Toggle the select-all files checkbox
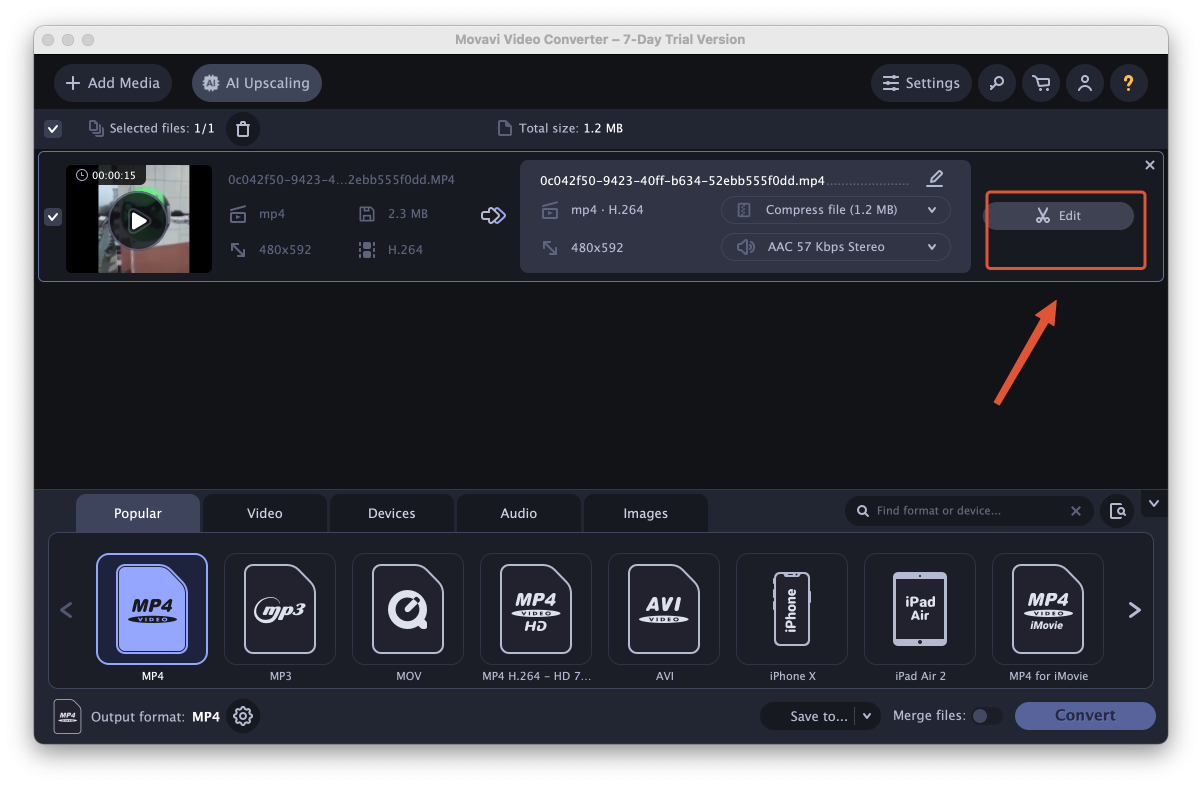 point(53,129)
